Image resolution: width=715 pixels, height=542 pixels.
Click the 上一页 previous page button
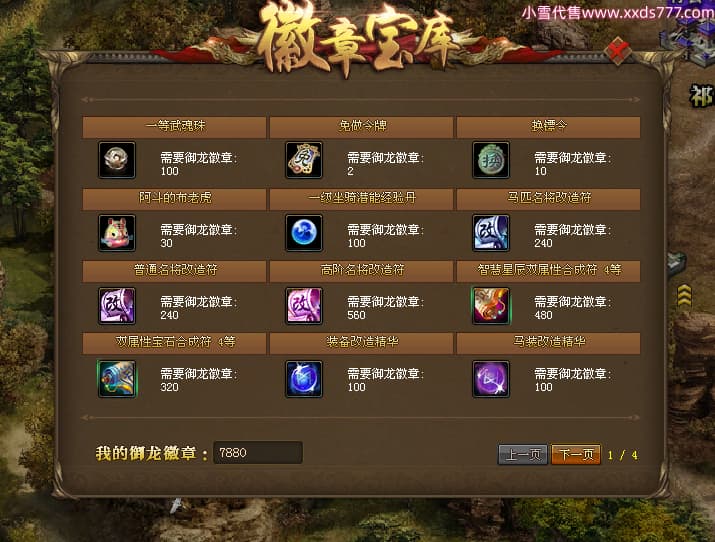pyautogui.click(x=523, y=454)
